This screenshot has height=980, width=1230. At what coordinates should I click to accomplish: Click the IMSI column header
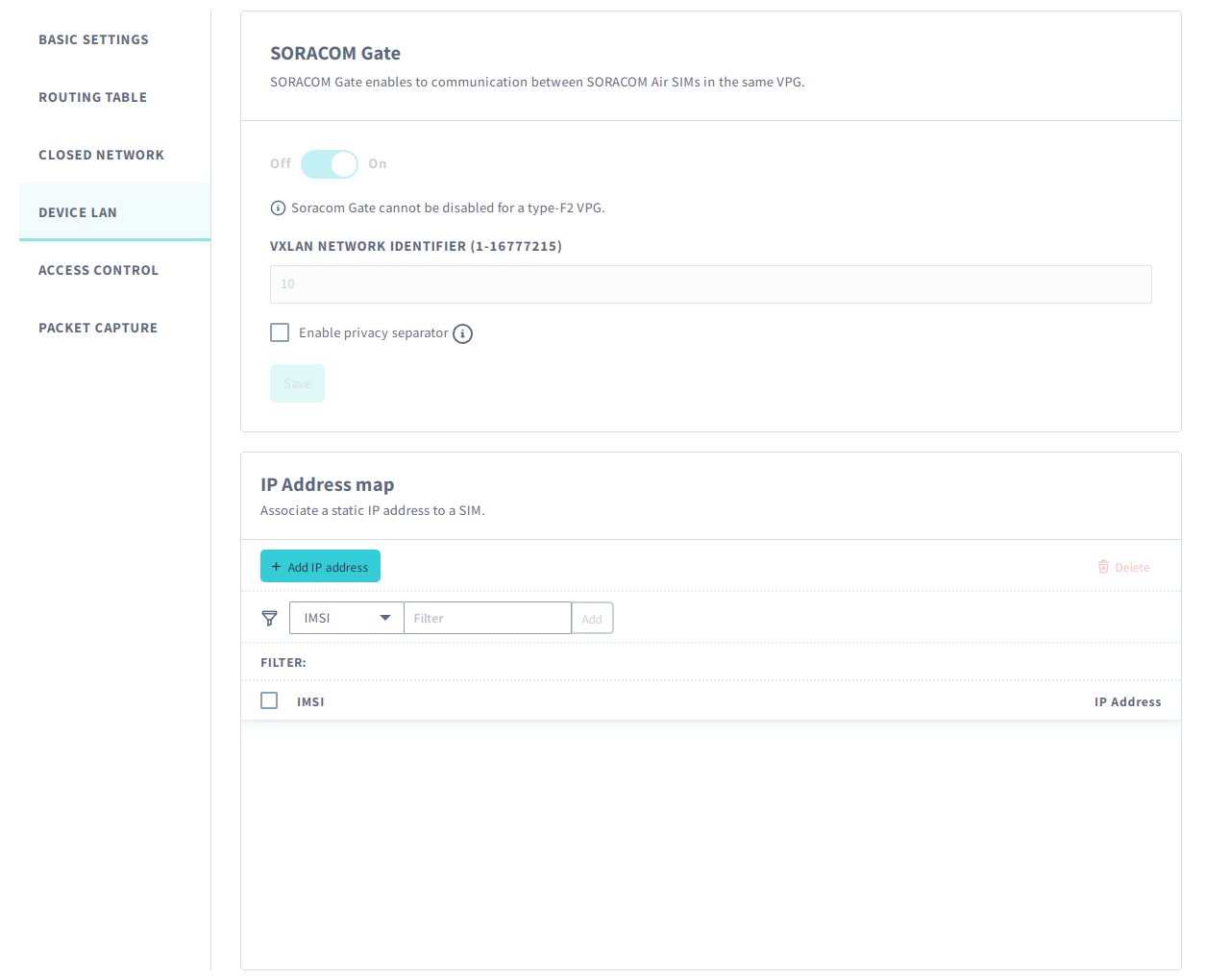click(x=310, y=702)
